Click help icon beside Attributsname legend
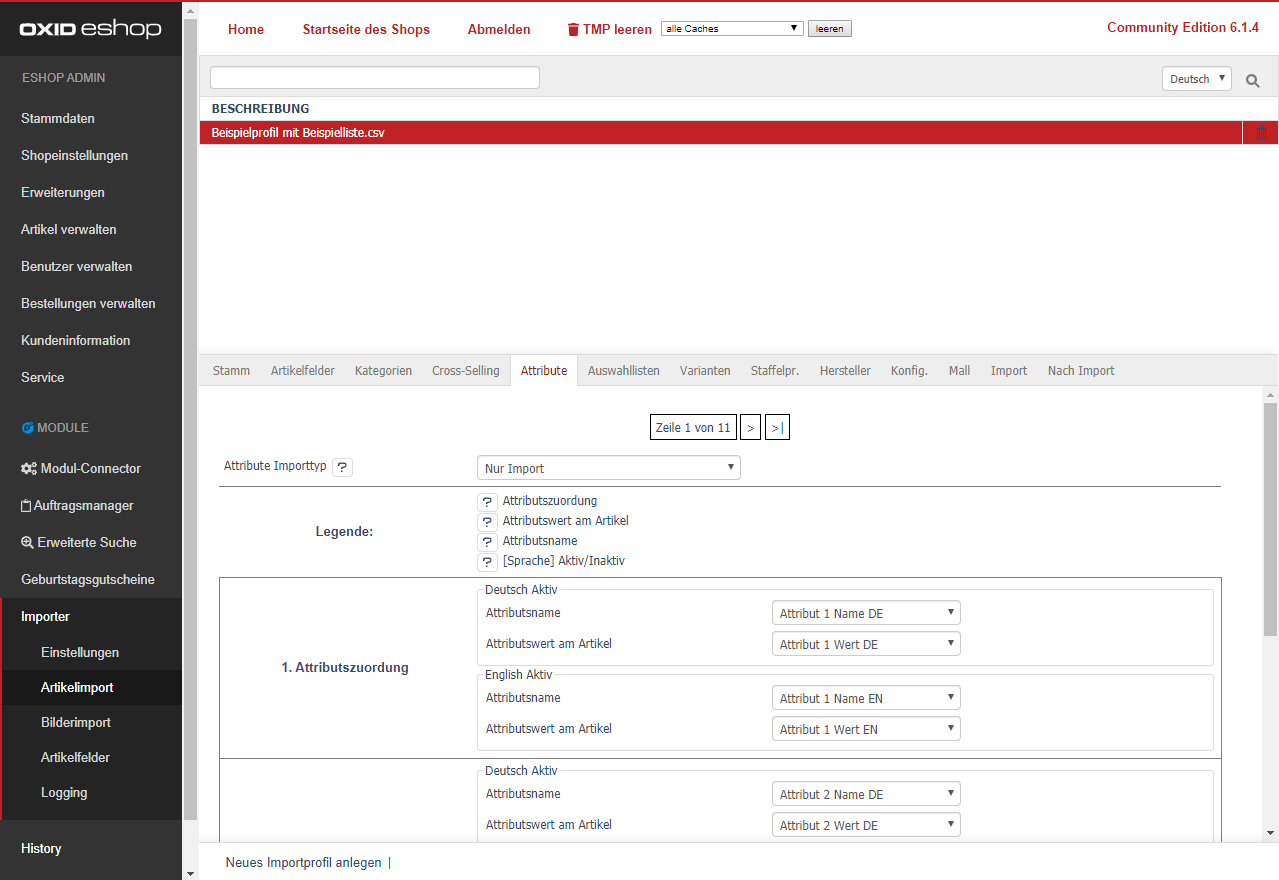Image resolution: width=1279 pixels, height=880 pixels. pos(487,542)
